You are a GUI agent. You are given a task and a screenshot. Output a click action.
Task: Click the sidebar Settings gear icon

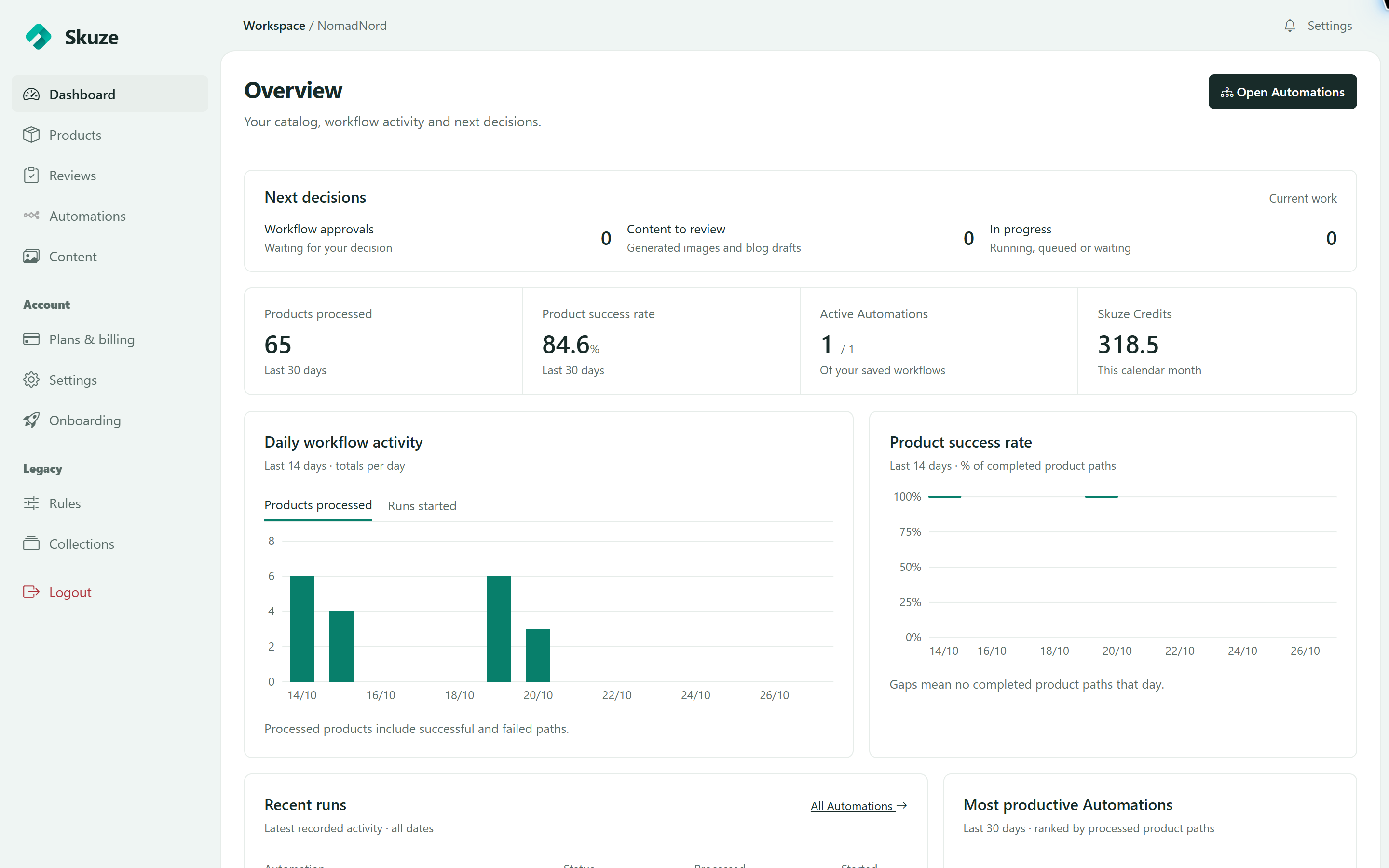click(x=31, y=380)
